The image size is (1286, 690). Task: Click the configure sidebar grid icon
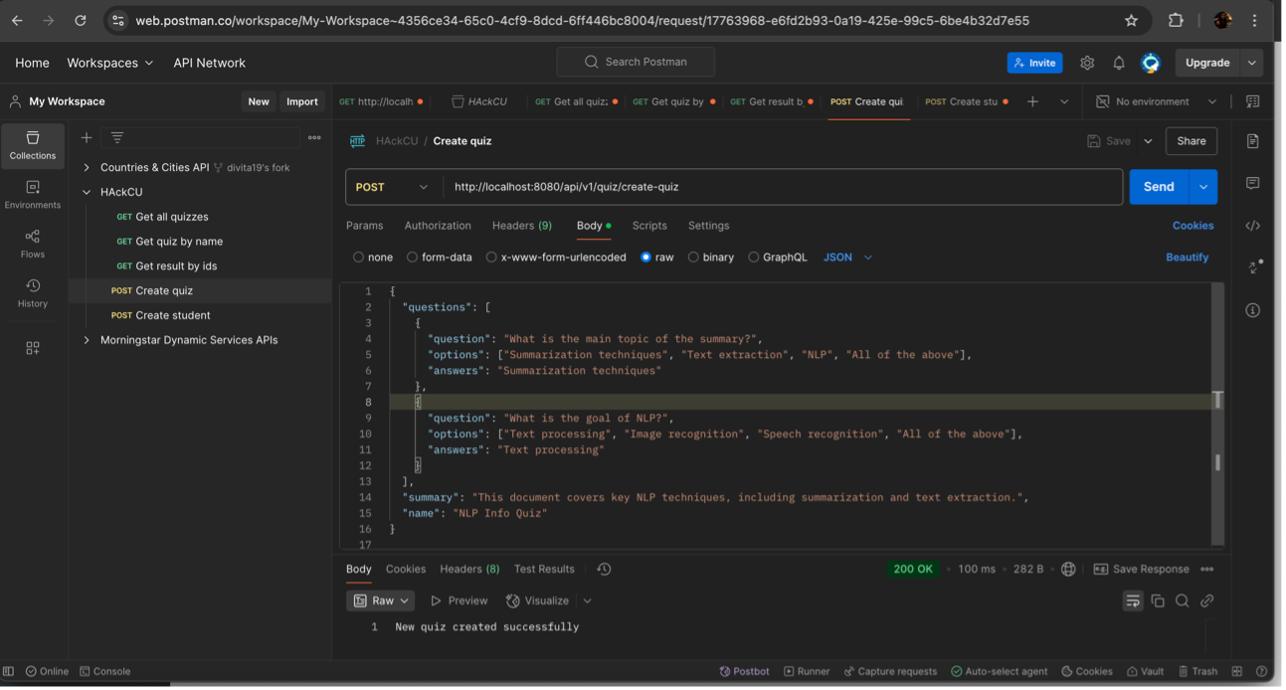point(33,348)
